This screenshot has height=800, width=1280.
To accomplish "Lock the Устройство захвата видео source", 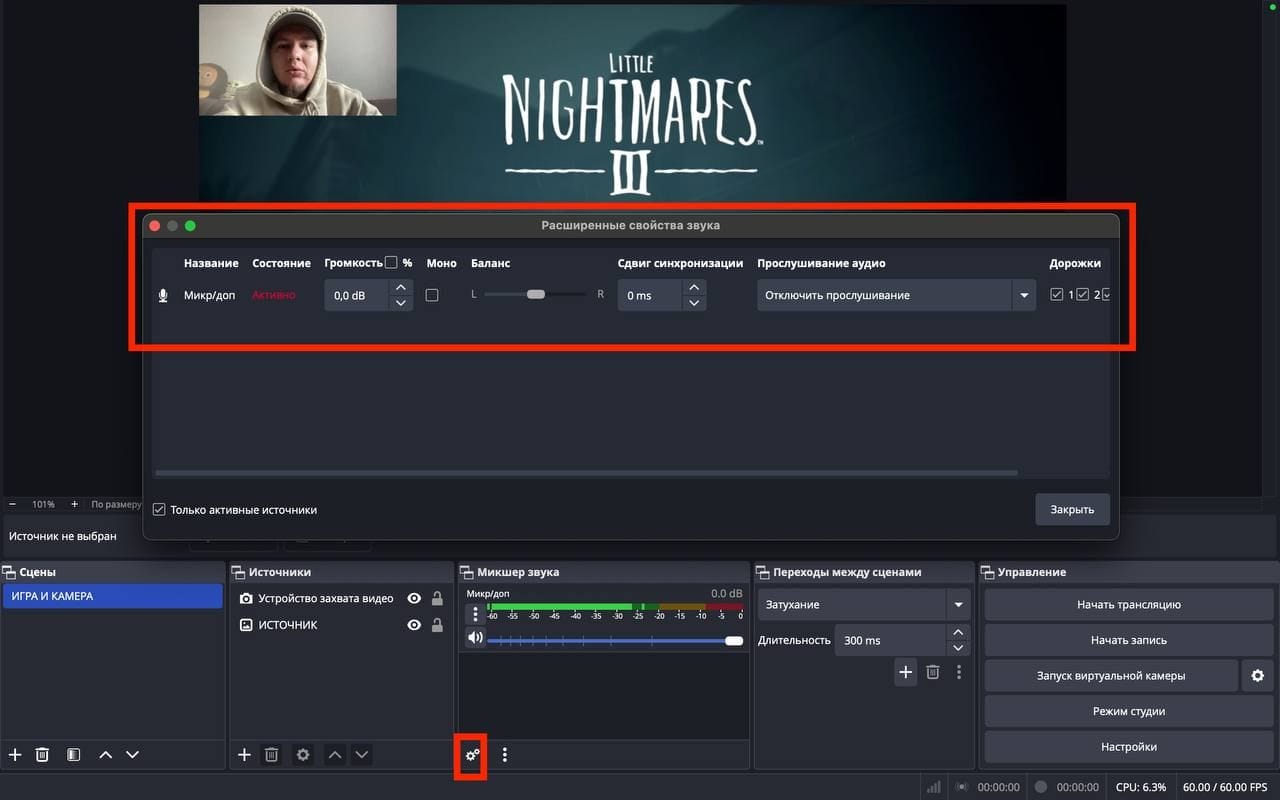I will pyautogui.click(x=437, y=599).
